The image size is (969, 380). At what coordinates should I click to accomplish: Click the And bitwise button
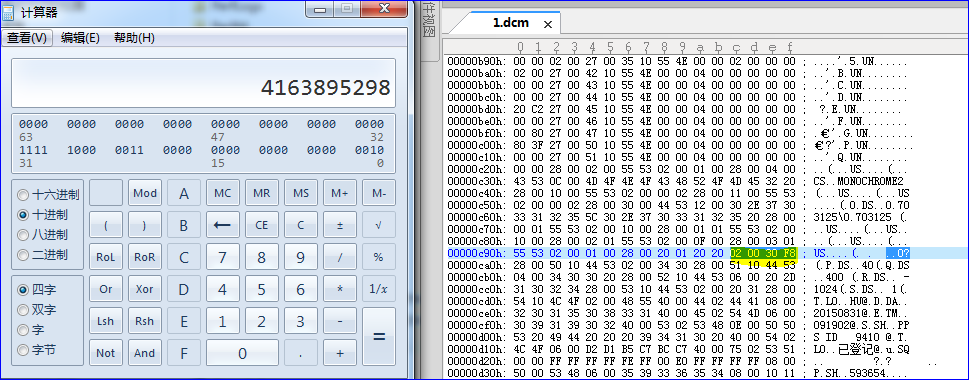pyautogui.click(x=145, y=353)
